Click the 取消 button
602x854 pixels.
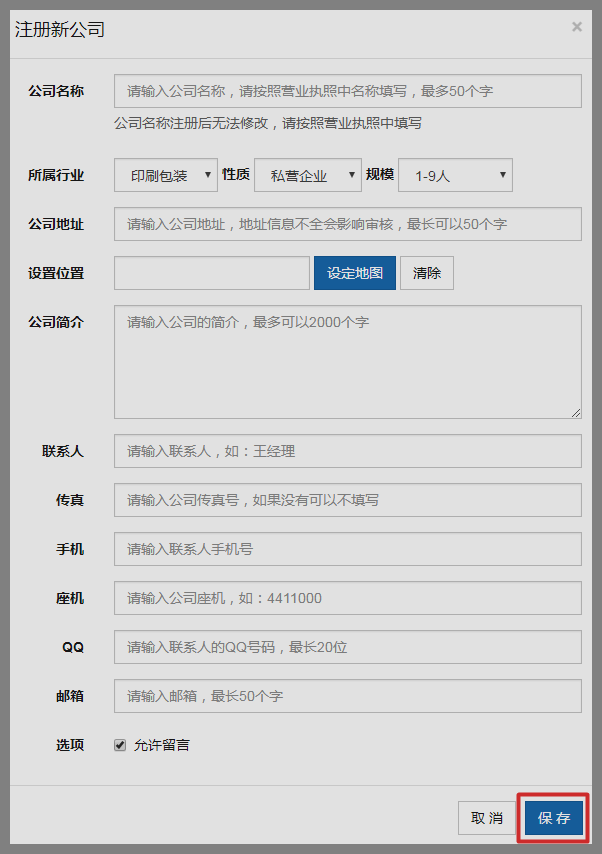tap(486, 818)
